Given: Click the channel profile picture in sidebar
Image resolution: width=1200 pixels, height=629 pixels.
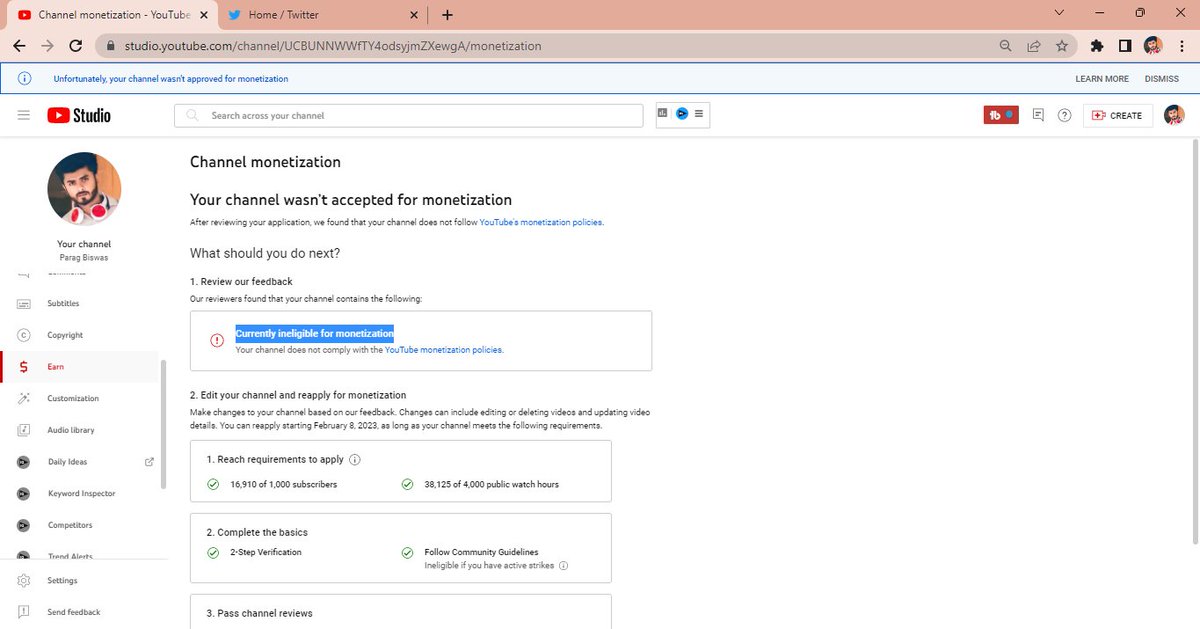Looking at the screenshot, I should click(85, 189).
